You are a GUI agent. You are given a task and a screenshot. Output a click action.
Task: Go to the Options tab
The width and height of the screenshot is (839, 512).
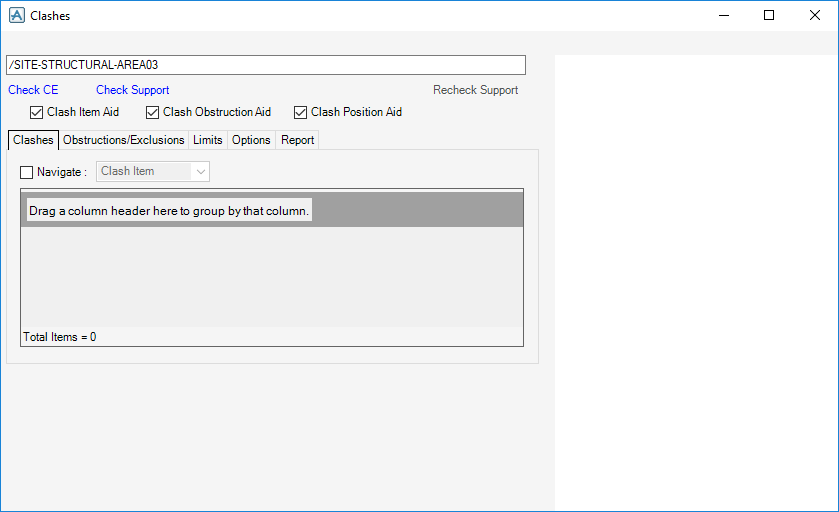[x=251, y=140]
